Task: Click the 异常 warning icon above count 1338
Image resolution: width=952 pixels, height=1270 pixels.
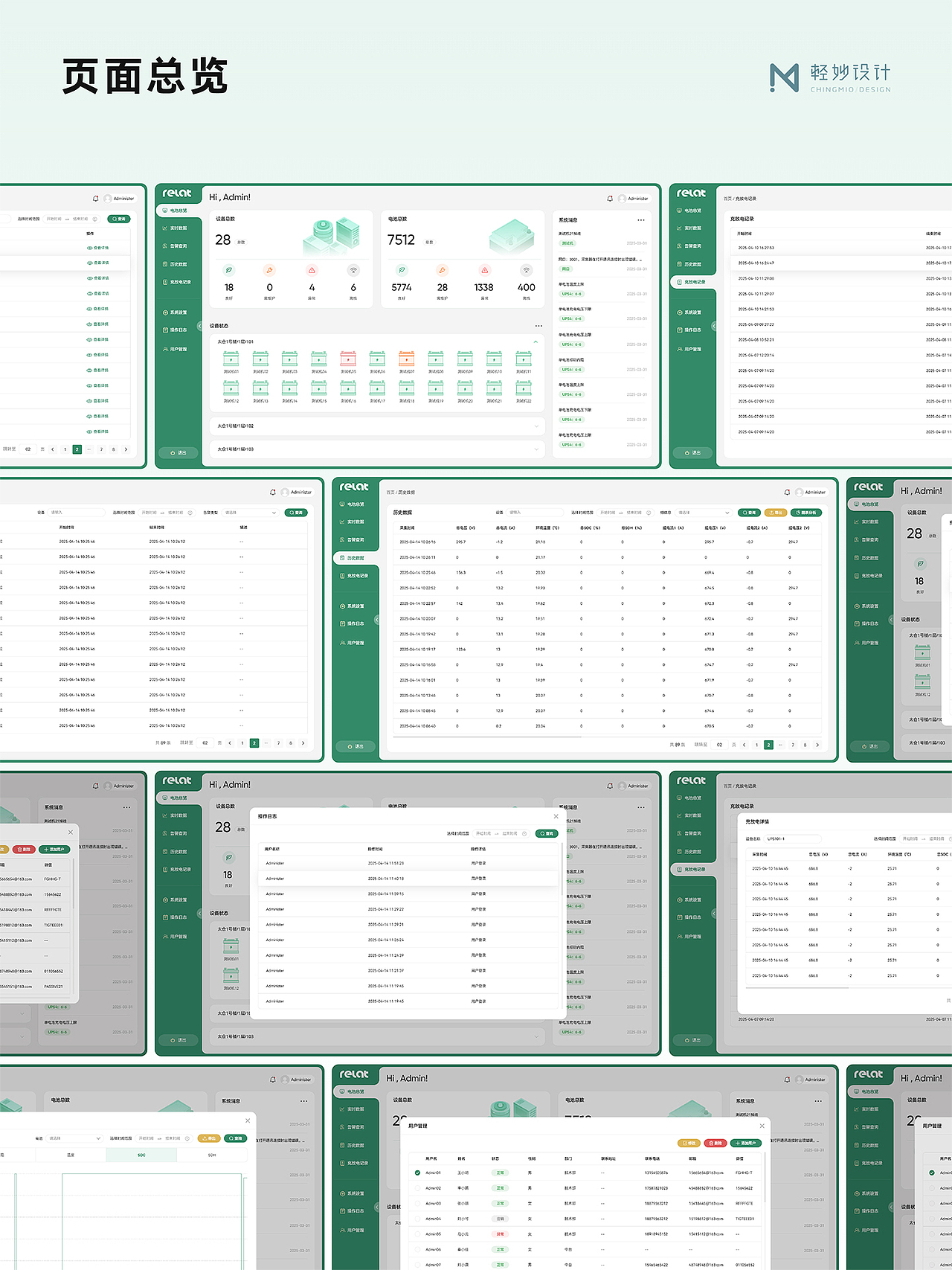Action: pos(484,270)
